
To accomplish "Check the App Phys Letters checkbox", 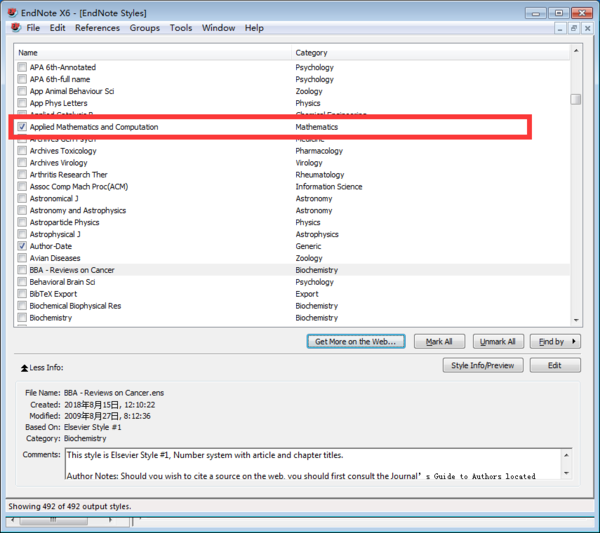I will tap(22, 103).
